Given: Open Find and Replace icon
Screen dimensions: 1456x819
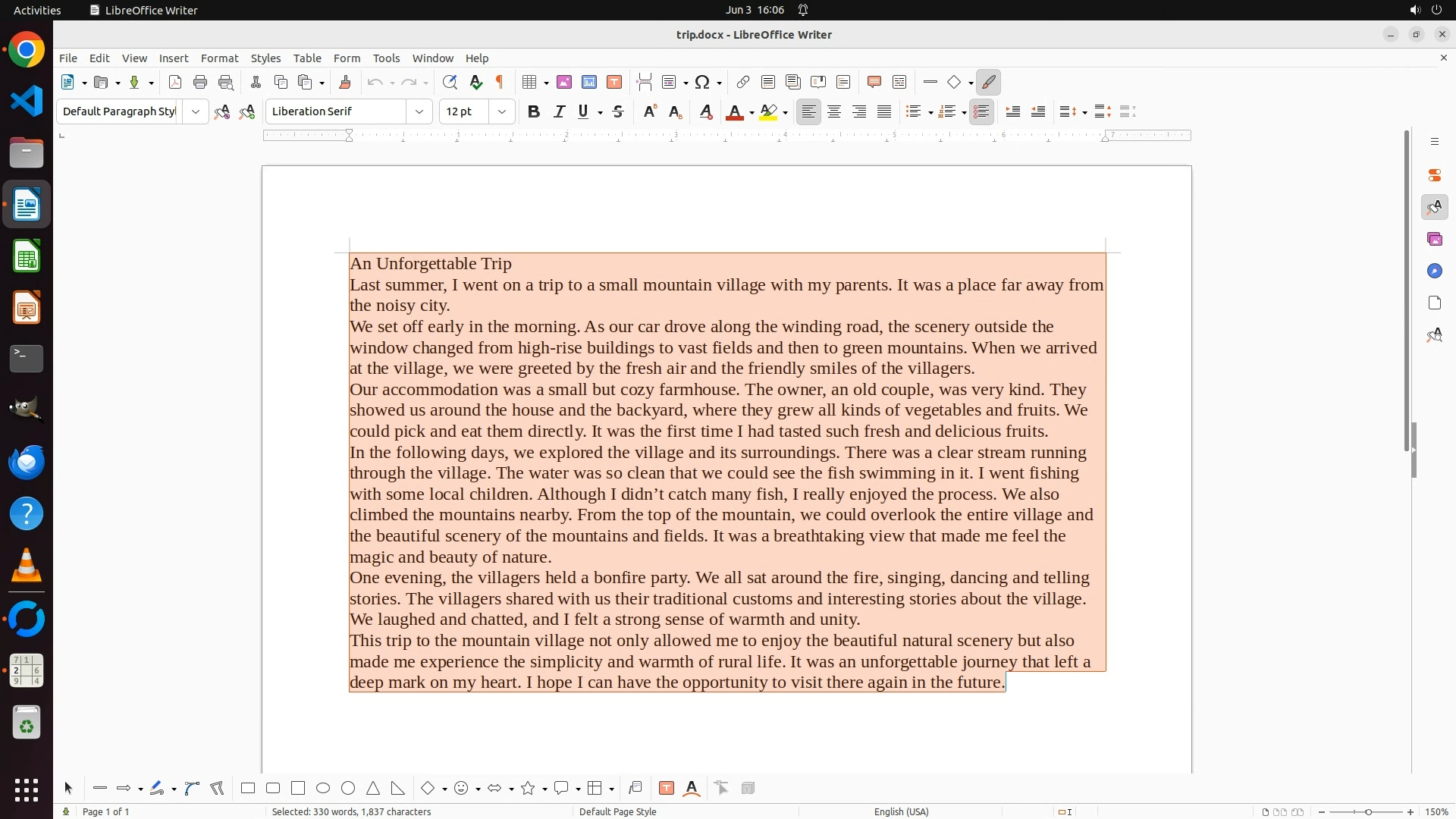Looking at the screenshot, I should [450, 83].
